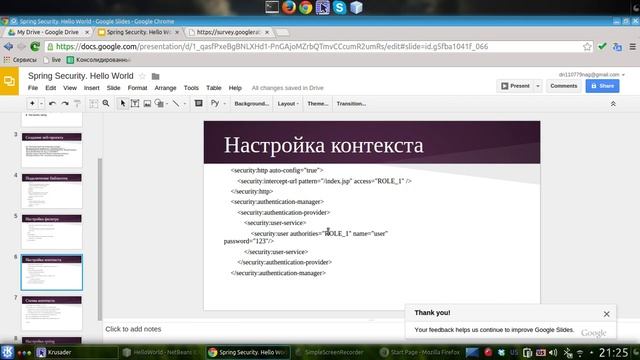Viewport: 640px width, 360px height.
Task: Open the Edit menu
Action: (x=51, y=88)
